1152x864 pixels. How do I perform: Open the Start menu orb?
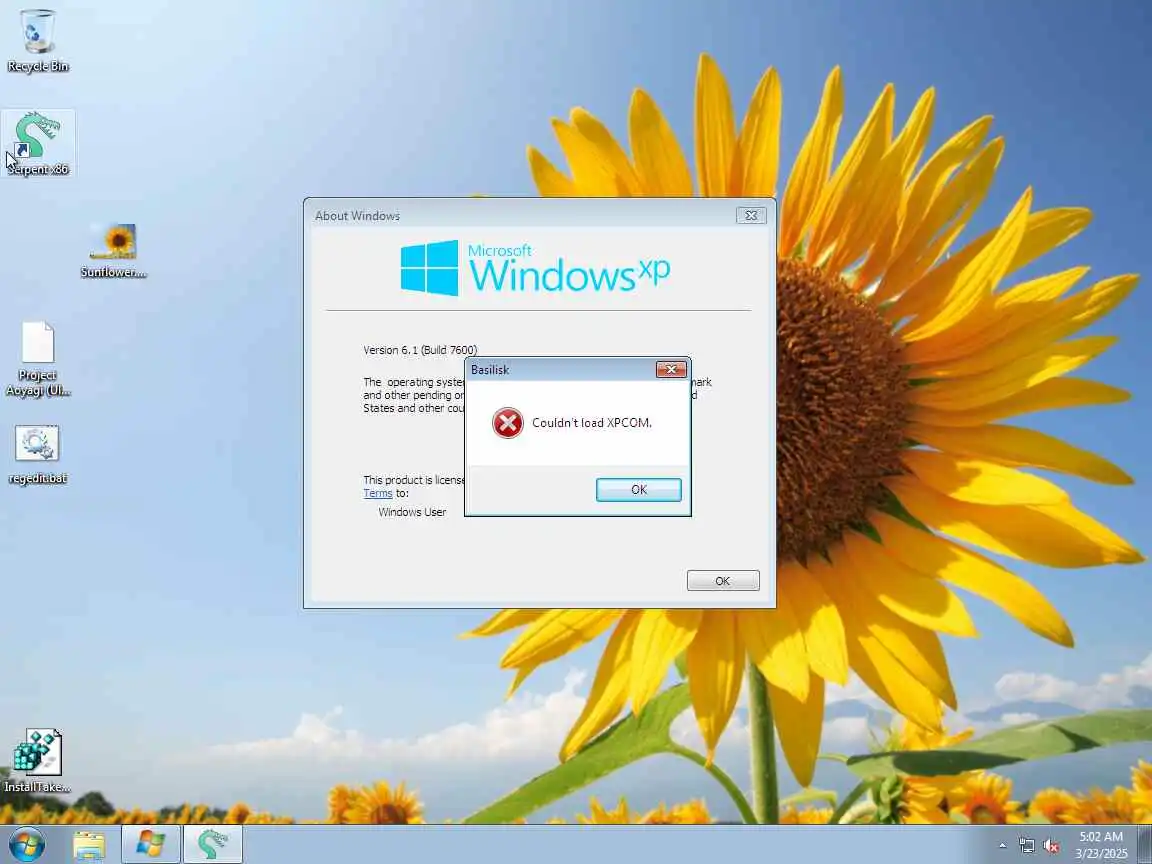pyautogui.click(x=26, y=844)
